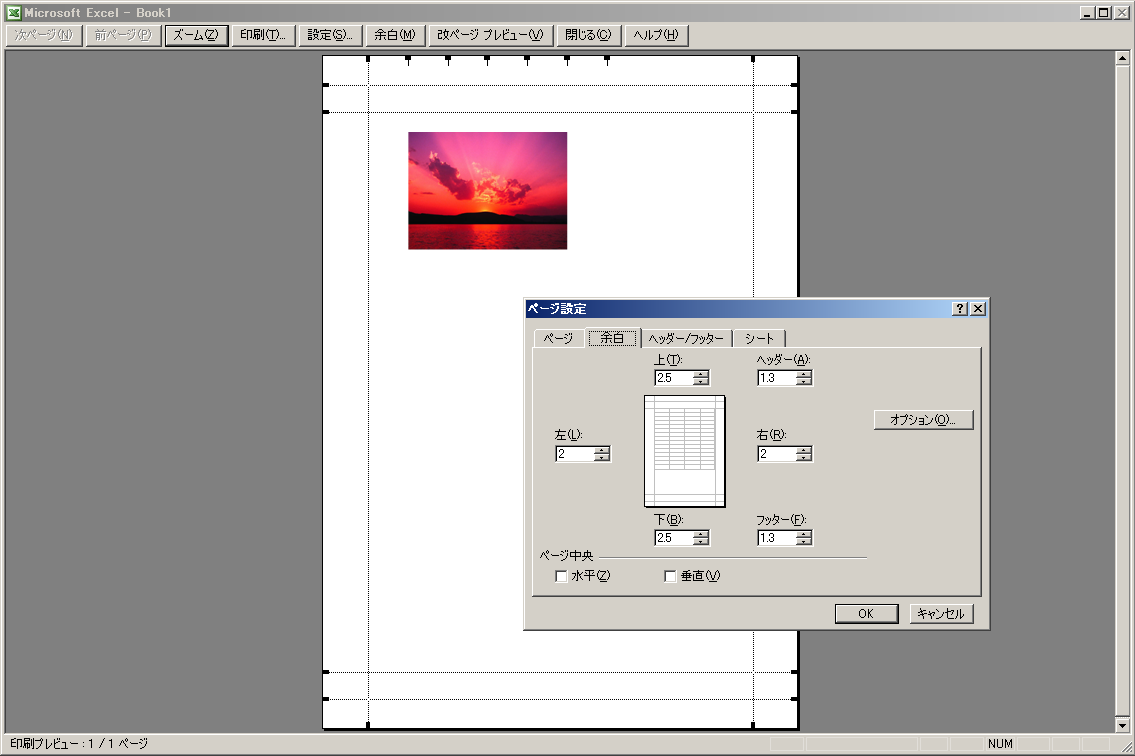
Task: Open the 印刷 (Print) dialog button
Action: coord(264,35)
